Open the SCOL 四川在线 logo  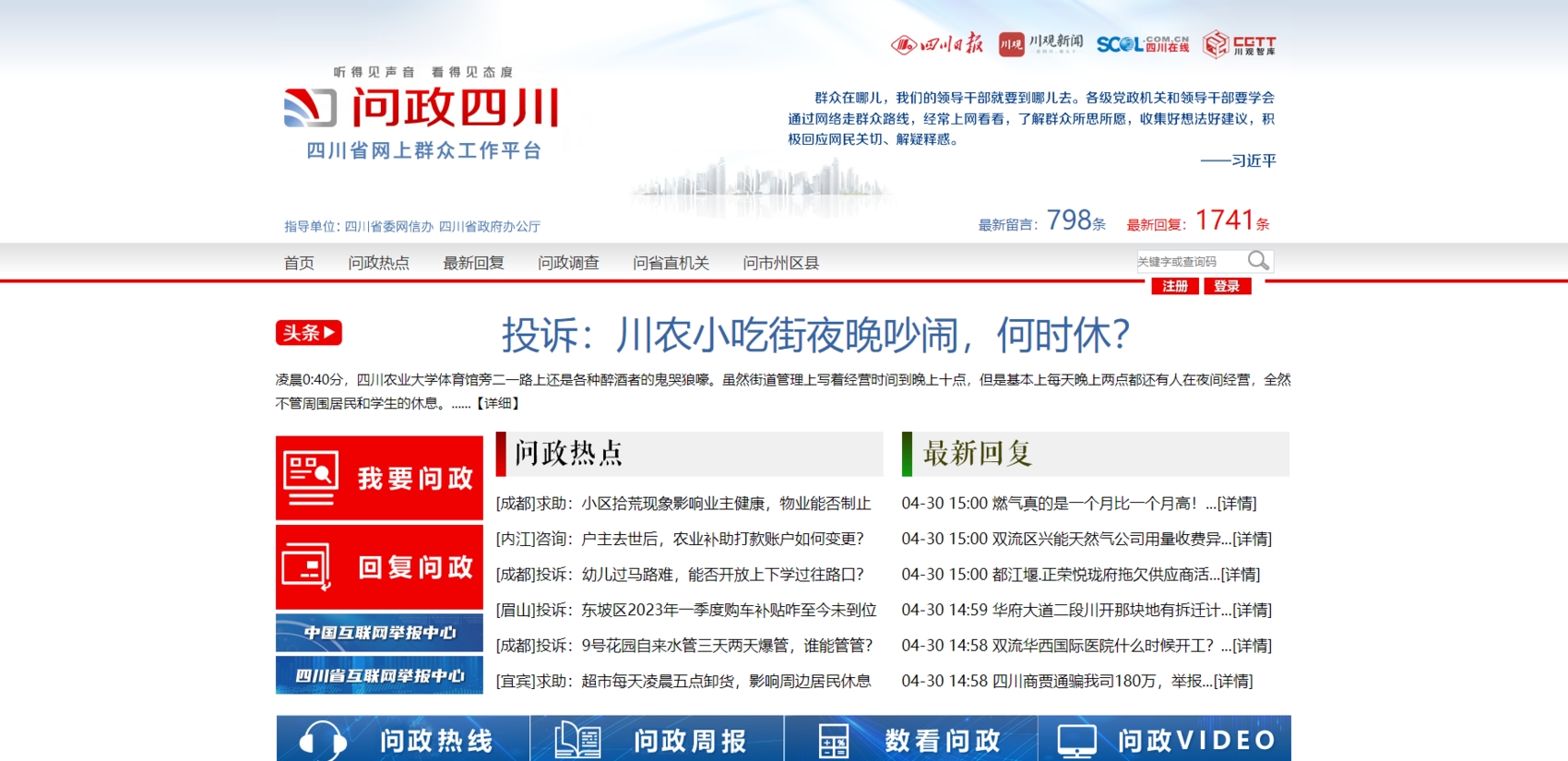pos(1142,44)
